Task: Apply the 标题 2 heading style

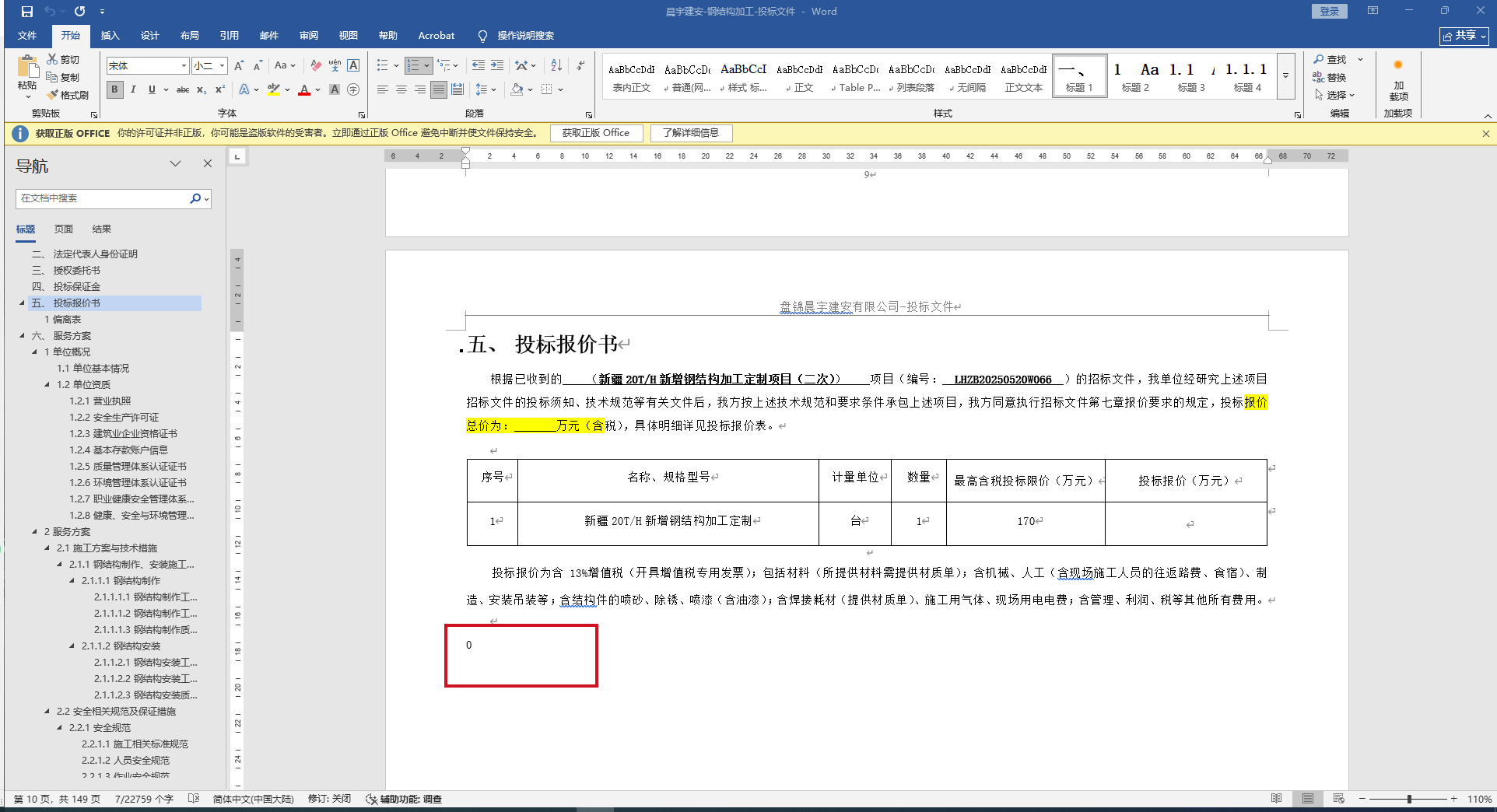Action: 1135,75
